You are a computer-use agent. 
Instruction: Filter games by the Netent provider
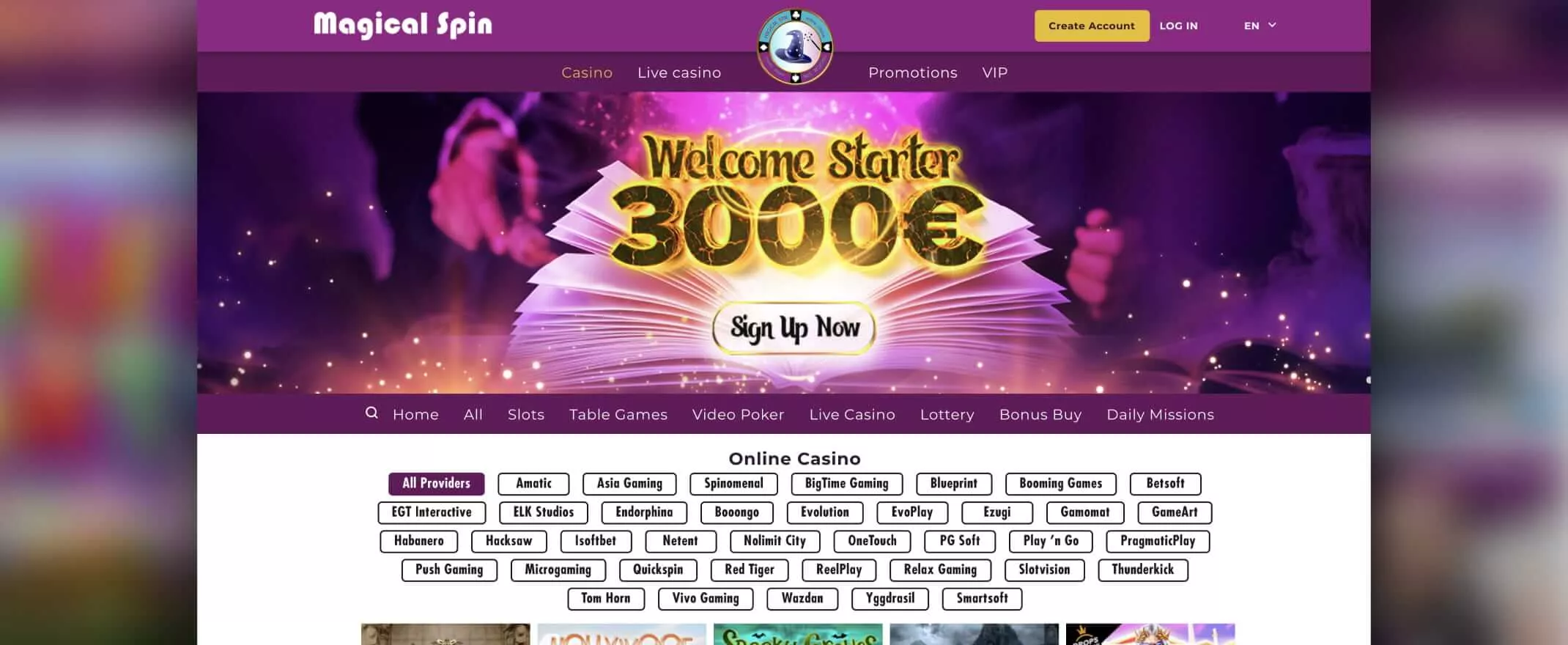point(681,541)
